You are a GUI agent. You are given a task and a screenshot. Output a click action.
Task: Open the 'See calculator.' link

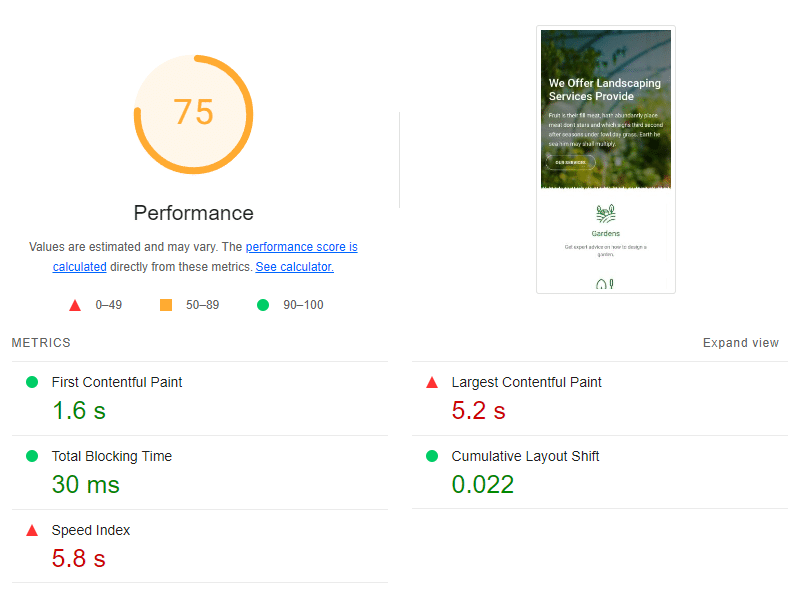coord(294,267)
